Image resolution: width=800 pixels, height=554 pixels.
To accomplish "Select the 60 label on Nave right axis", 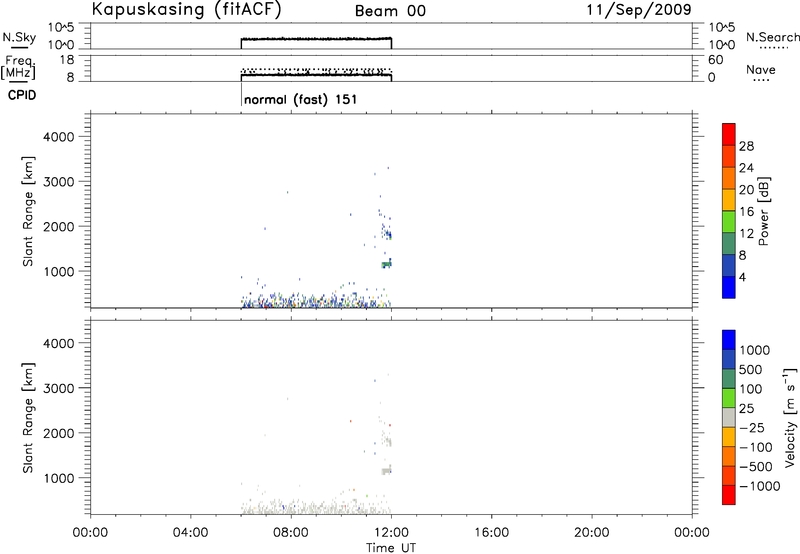I will point(716,60).
